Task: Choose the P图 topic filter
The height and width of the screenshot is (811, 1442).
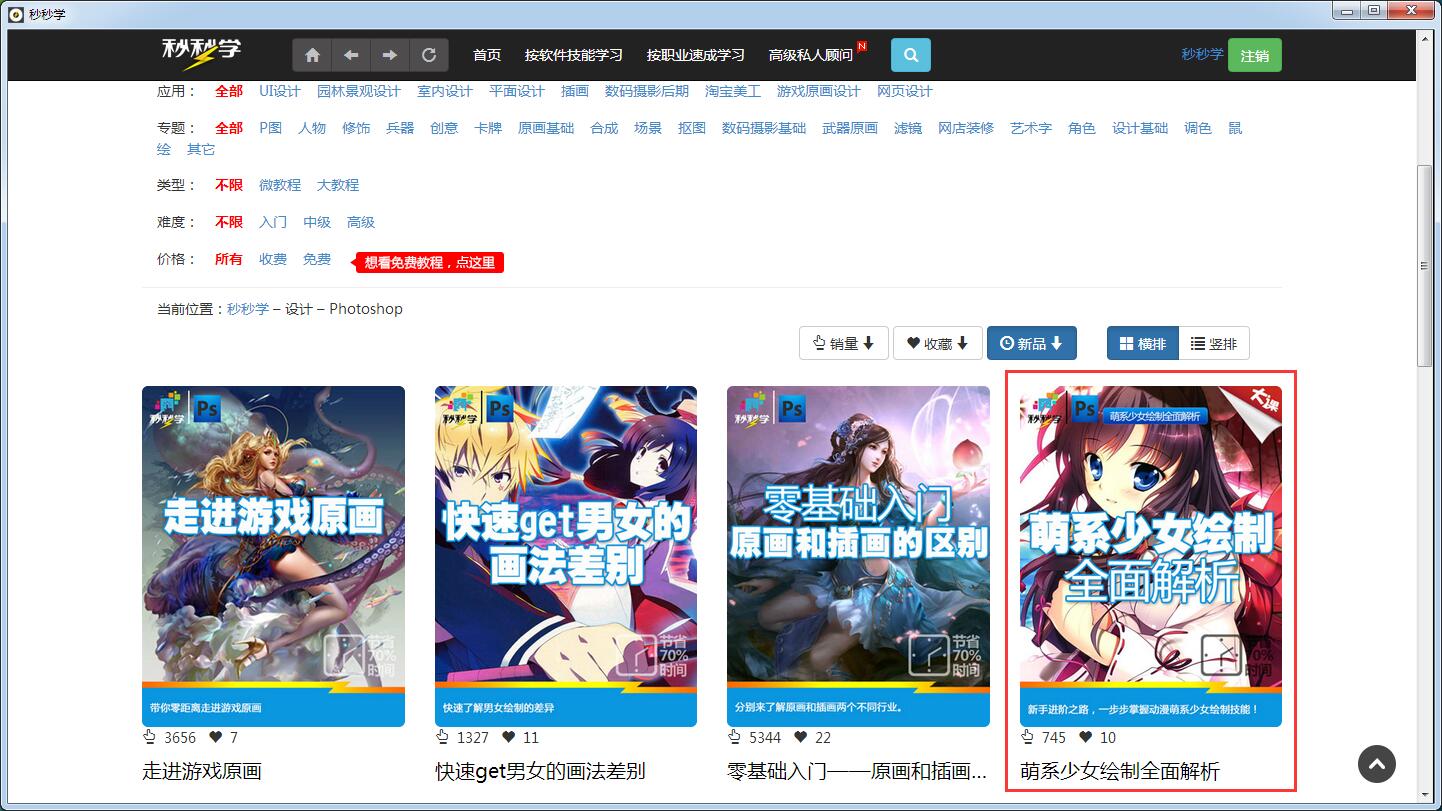Action: 271,128
